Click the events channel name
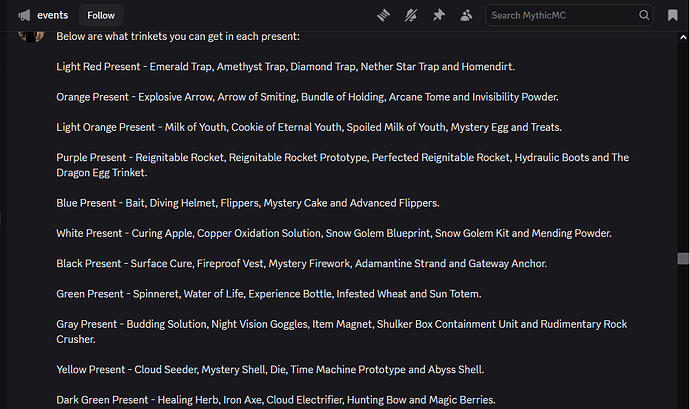This screenshot has height=409, width=690. coord(52,15)
